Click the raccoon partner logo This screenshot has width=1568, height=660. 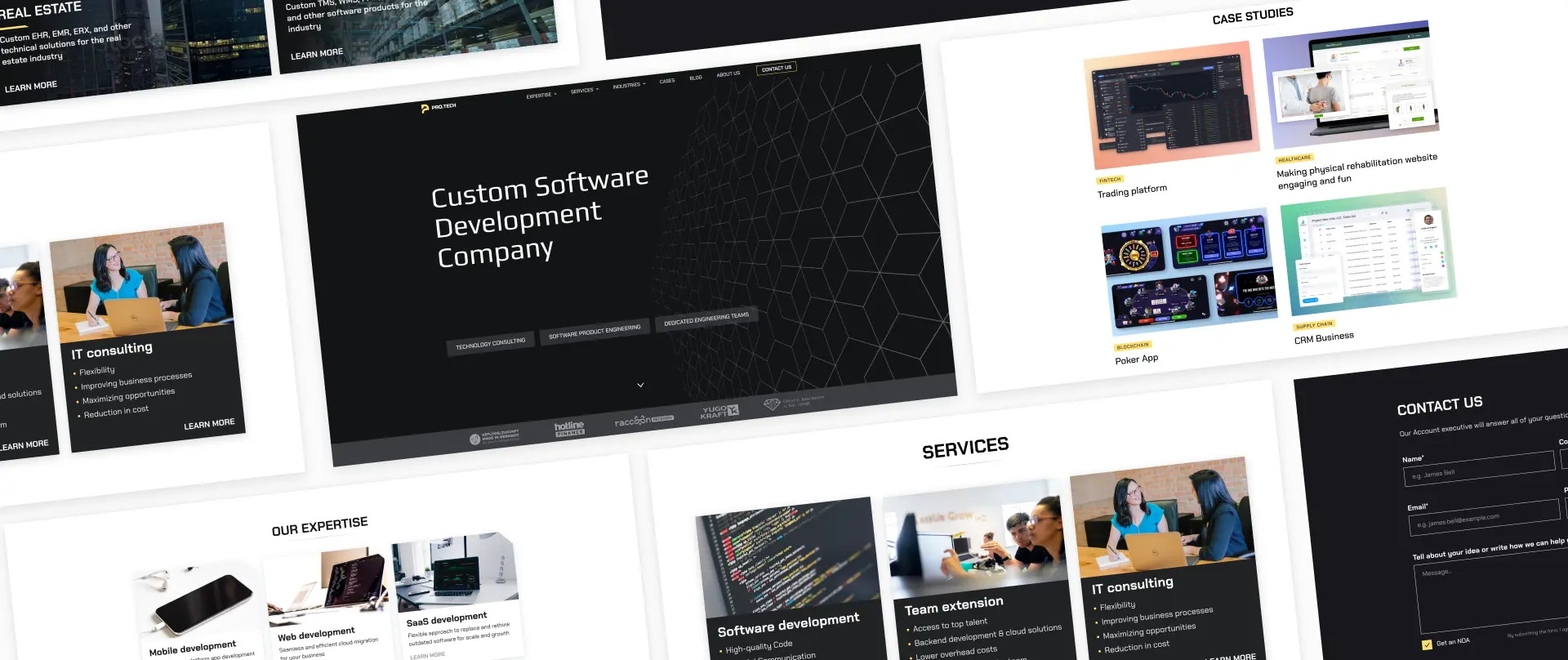(644, 421)
